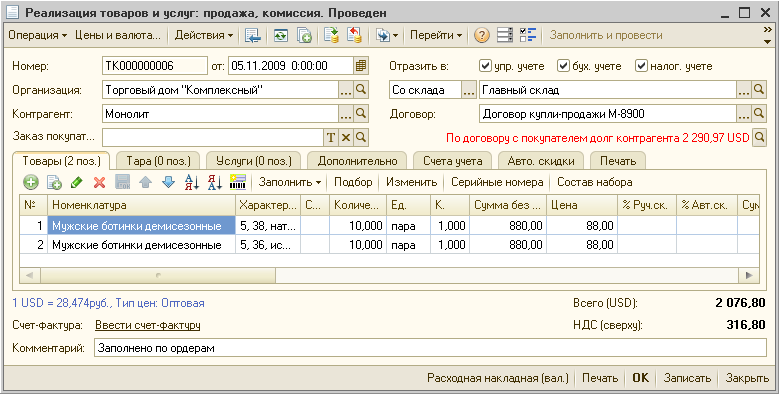The image size is (779, 394).
Task: Click the T type-select button in Заказ покупателя
Action: pyautogui.click(x=331, y=137)
